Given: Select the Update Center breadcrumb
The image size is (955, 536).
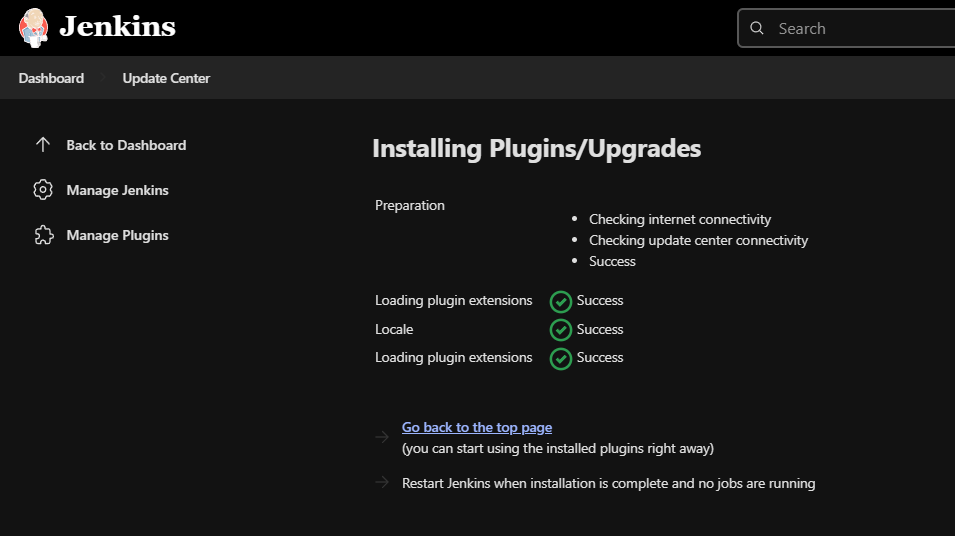Looking at the screenshot, I should [166, 78].
